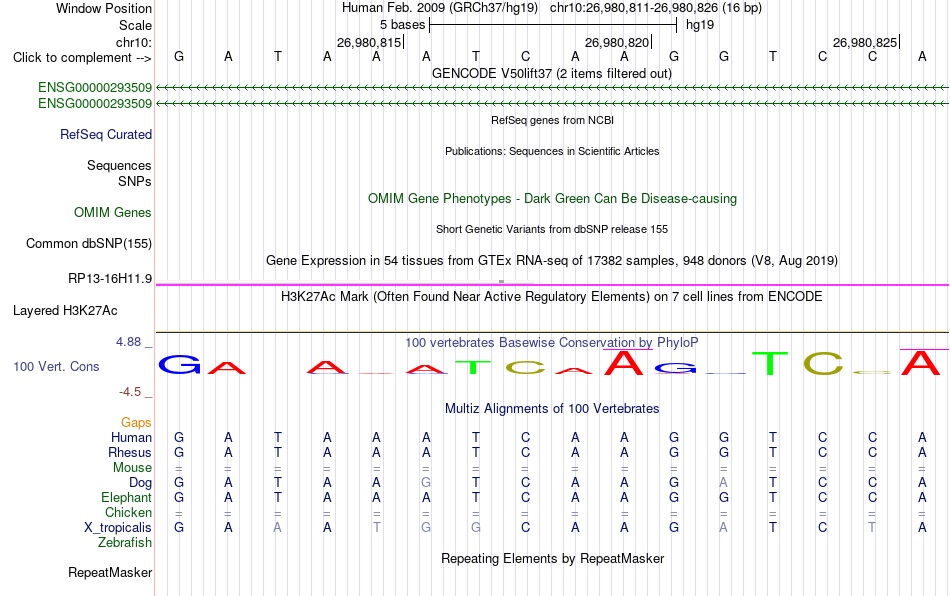Screen dimensions: 950x596
Task: Click the large blue G in the conservation logo
Action: [x=179, y=365]
